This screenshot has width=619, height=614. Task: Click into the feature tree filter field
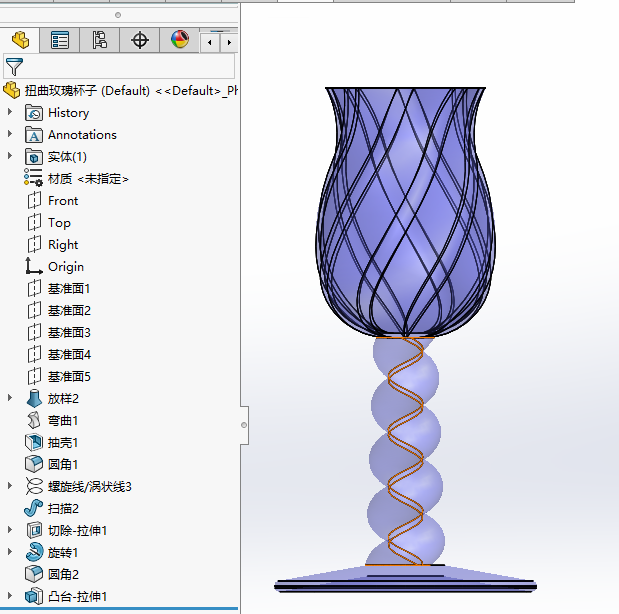119,66
